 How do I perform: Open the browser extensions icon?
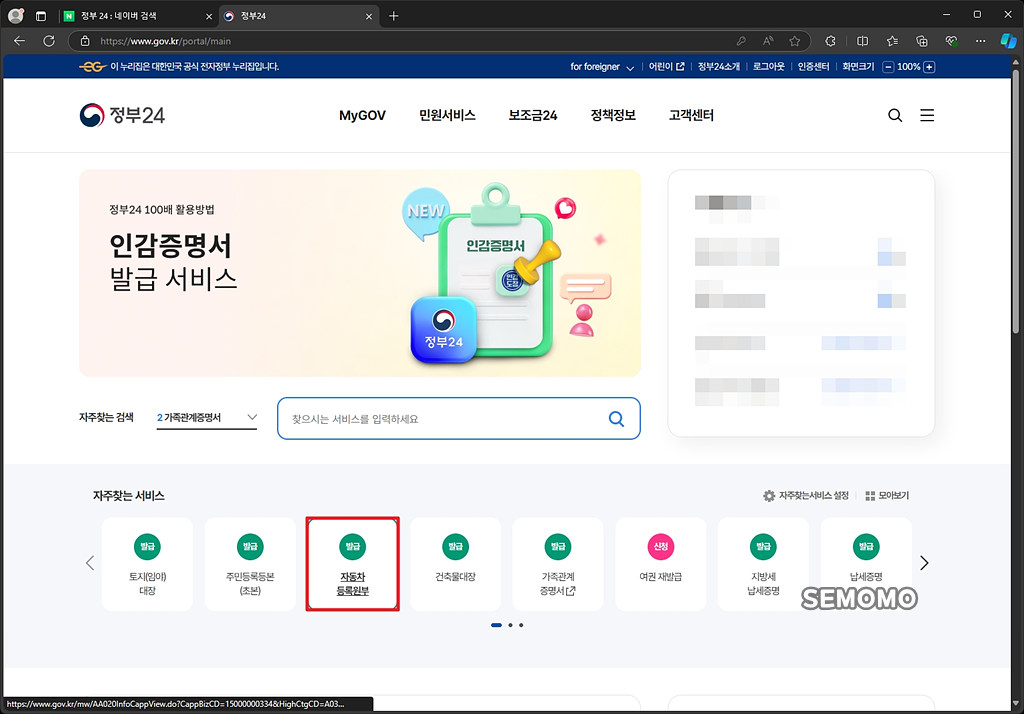tap(830, 41)
